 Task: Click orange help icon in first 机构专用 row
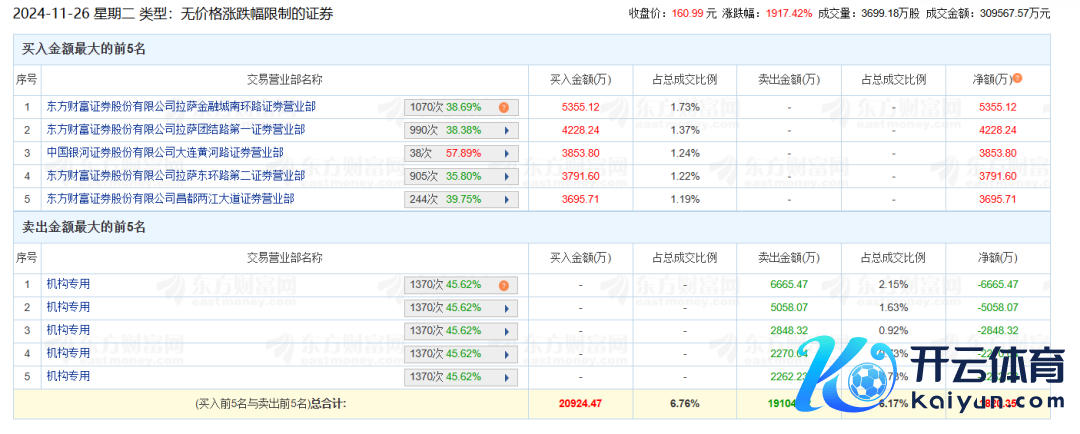tap(504, 285)
